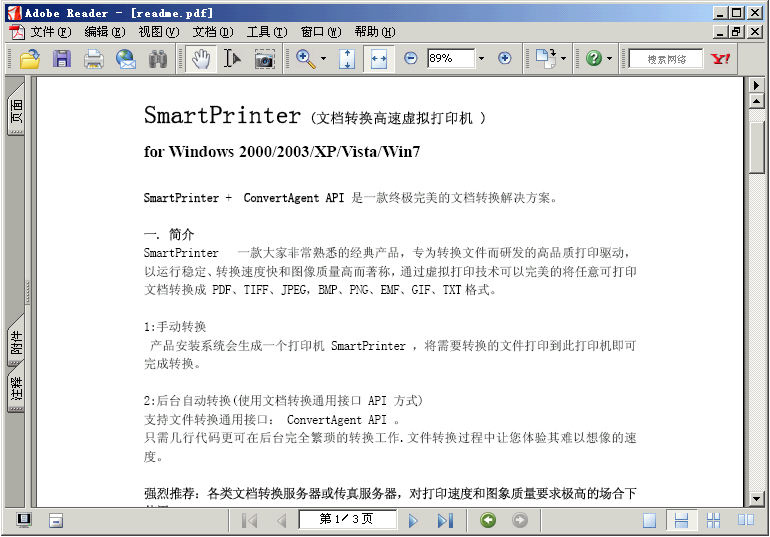Enable continuous page layout in status bar
Screen dimensions: 770x537
pos(681,520)
